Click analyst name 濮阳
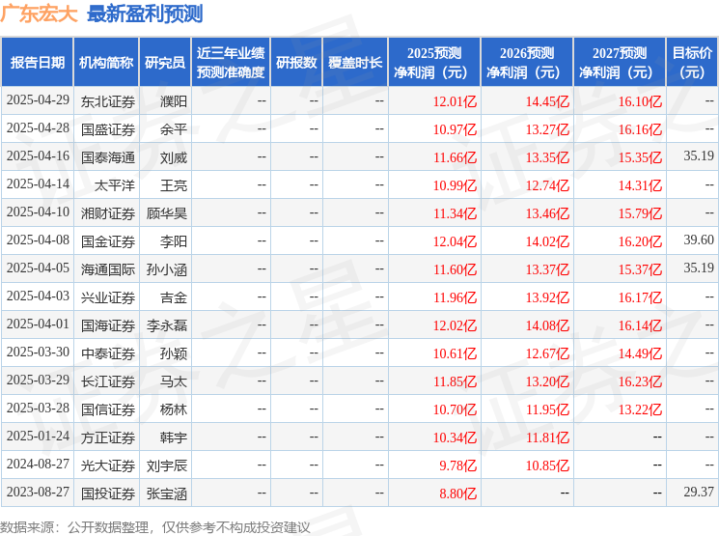 [174, 101]
